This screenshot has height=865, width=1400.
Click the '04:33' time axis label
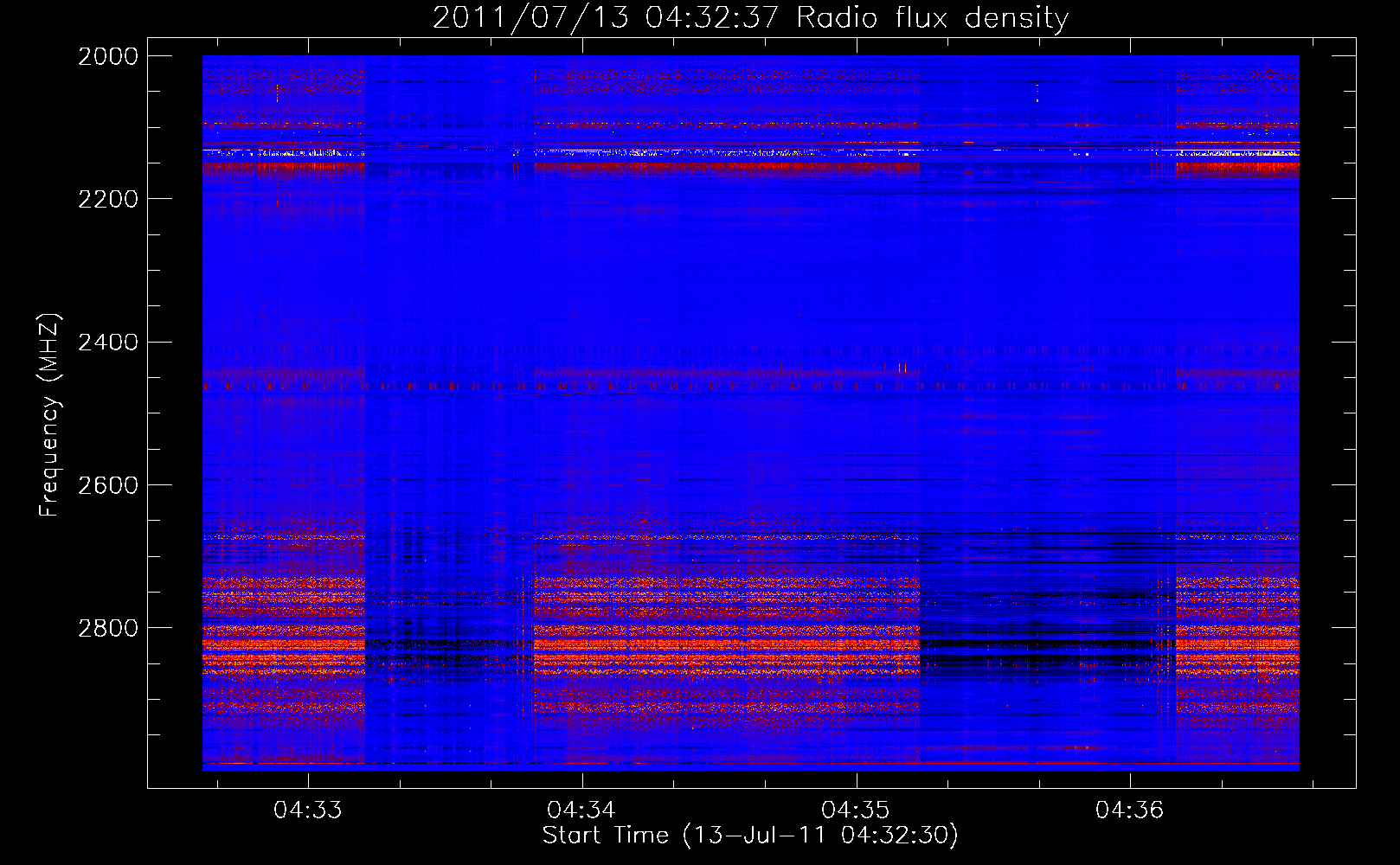point(308,811)
